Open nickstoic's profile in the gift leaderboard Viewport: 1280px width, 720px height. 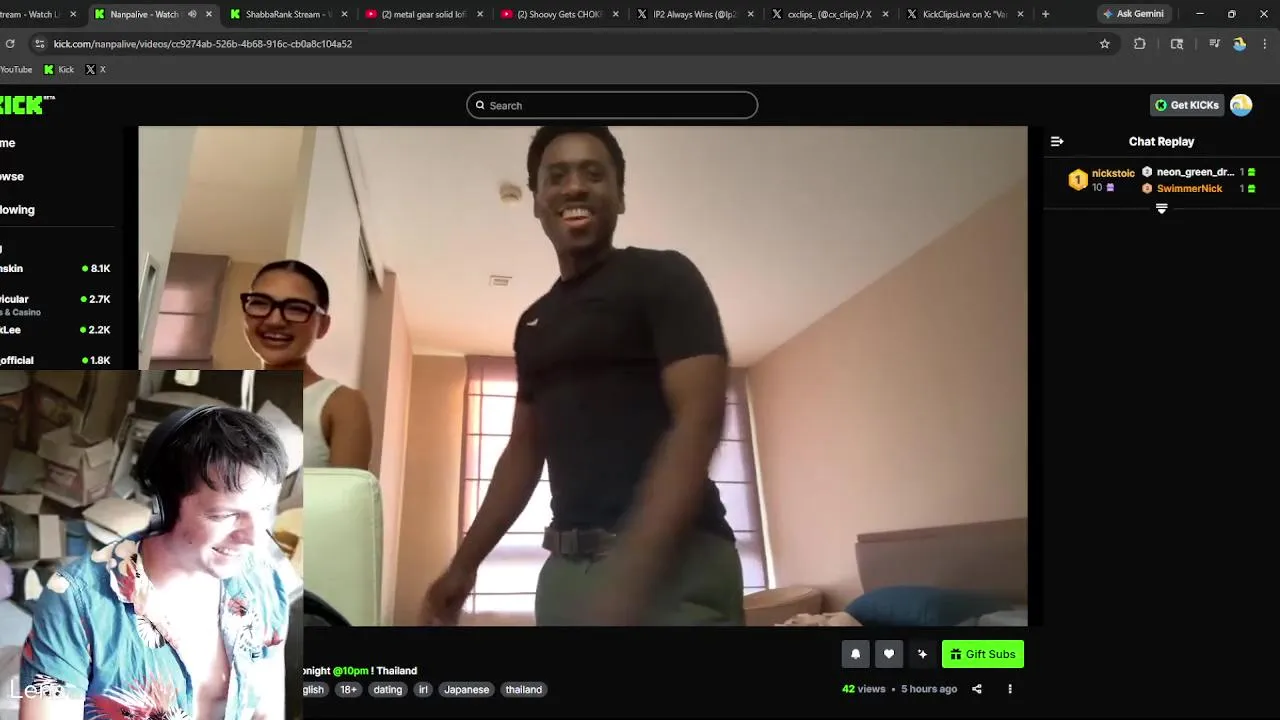pos(1113,173)
